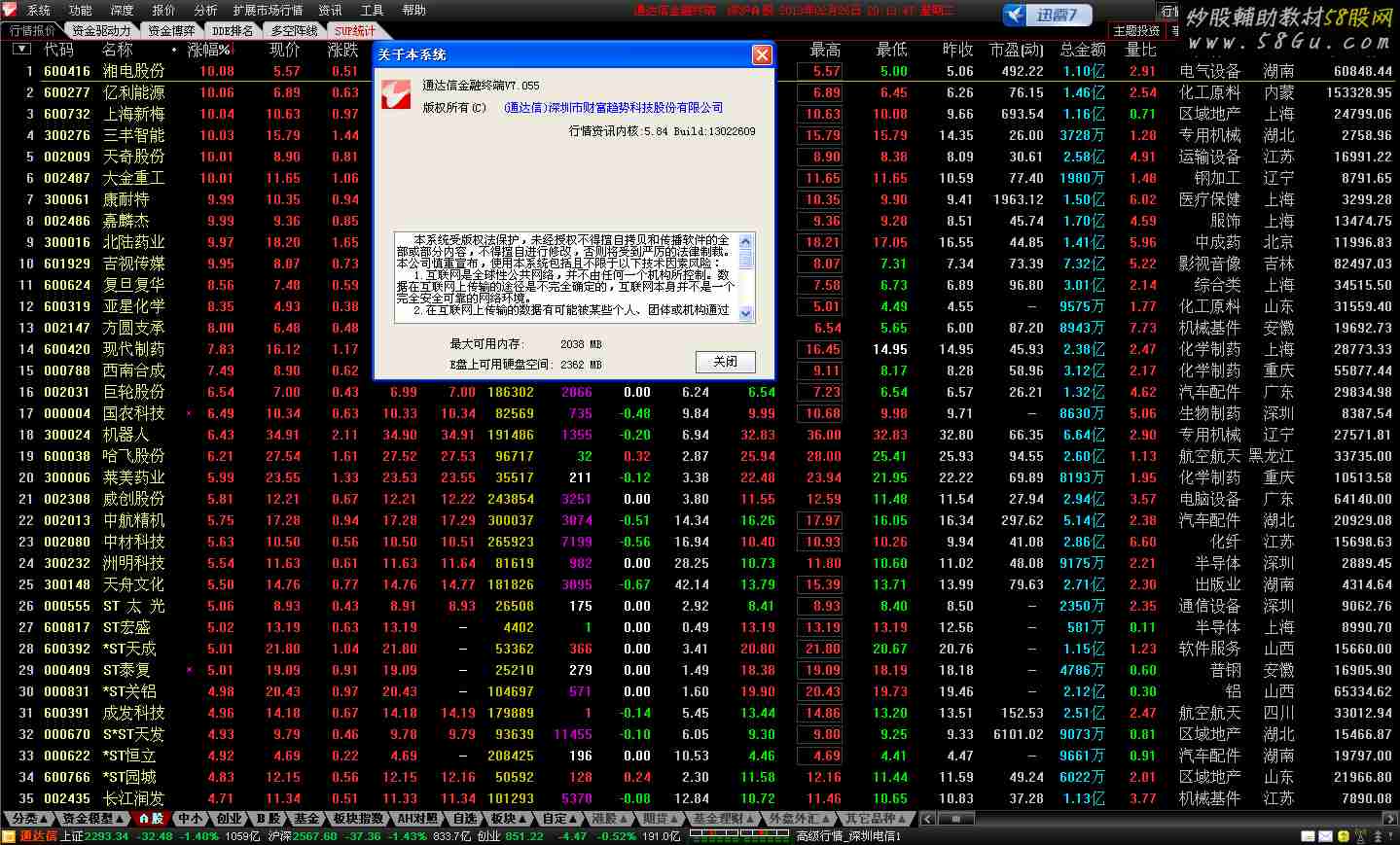Image resolution: width=1400 pixels, height=845 pixels.
Task: Select the row for 000831 *ST关铝
Action: (699, 691)
